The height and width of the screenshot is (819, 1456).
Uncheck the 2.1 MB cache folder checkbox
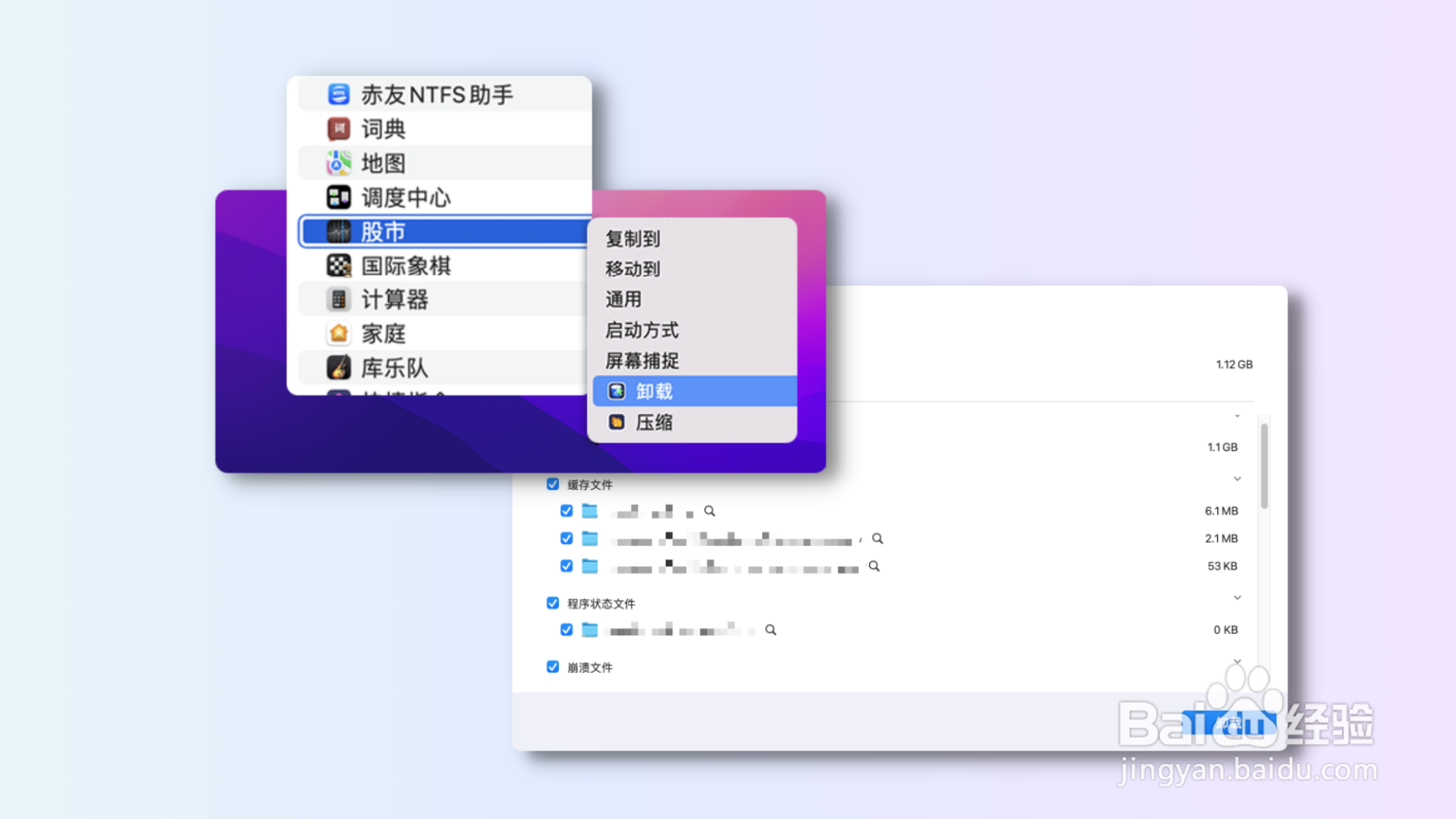(x=566, y=538)
